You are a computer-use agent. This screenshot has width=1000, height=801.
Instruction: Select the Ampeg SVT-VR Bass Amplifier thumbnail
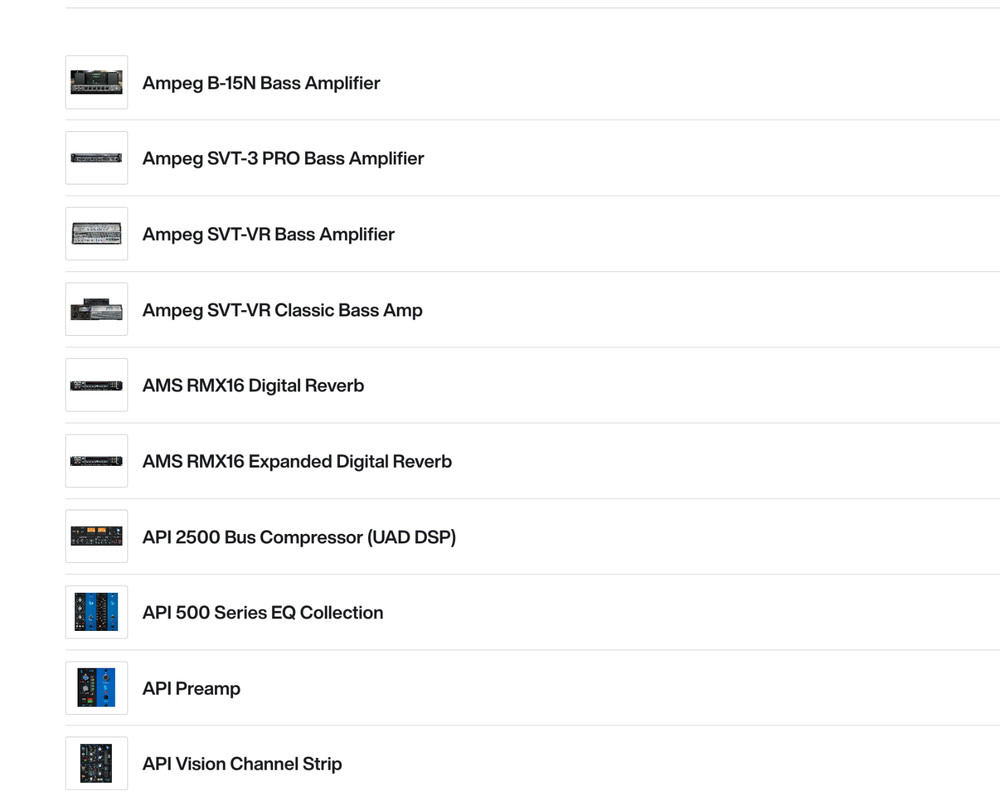coord(96,234)
